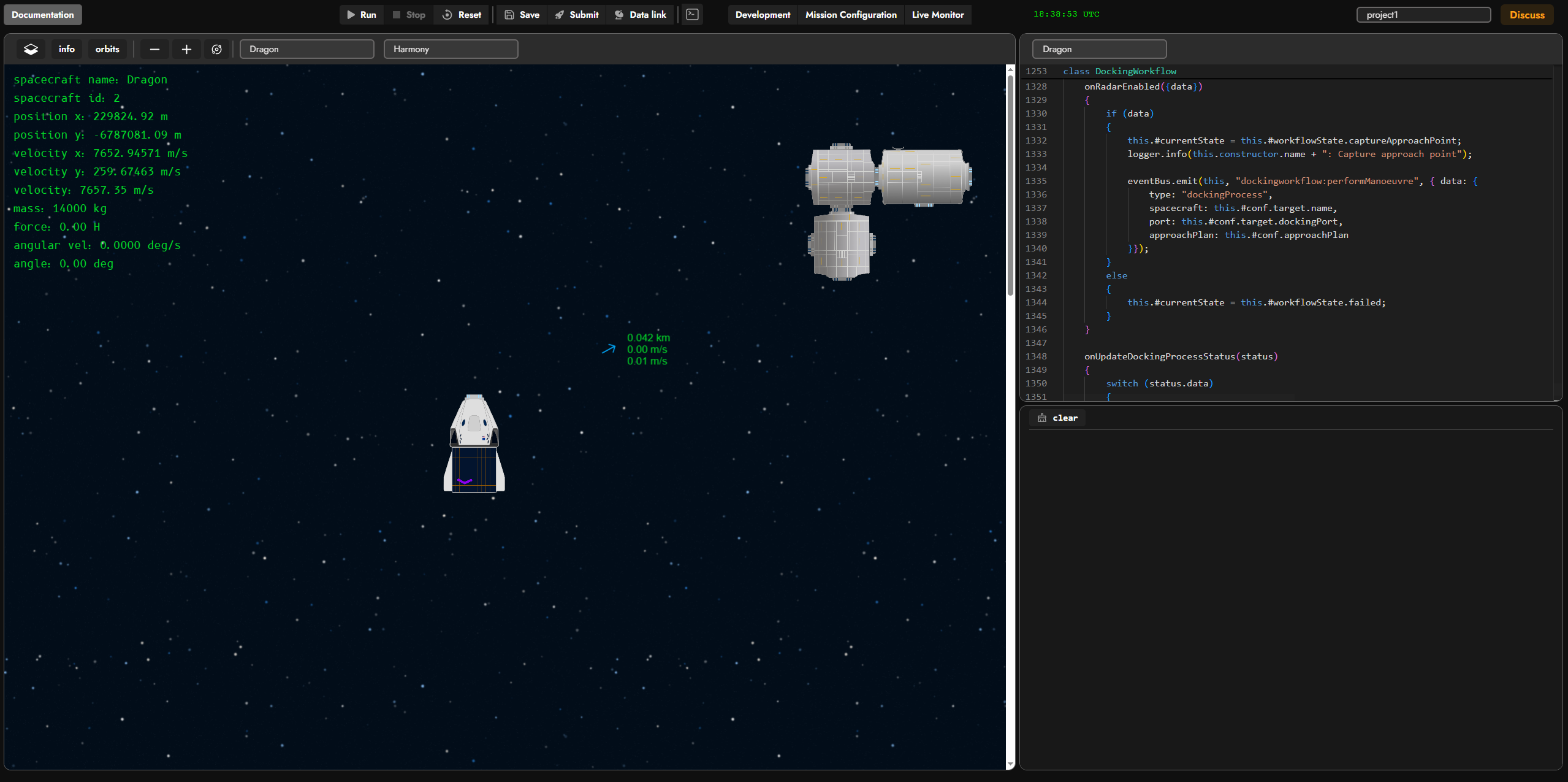The image size is (1568, 782).
Task: Clear the console output
Action: point(1058,418)
